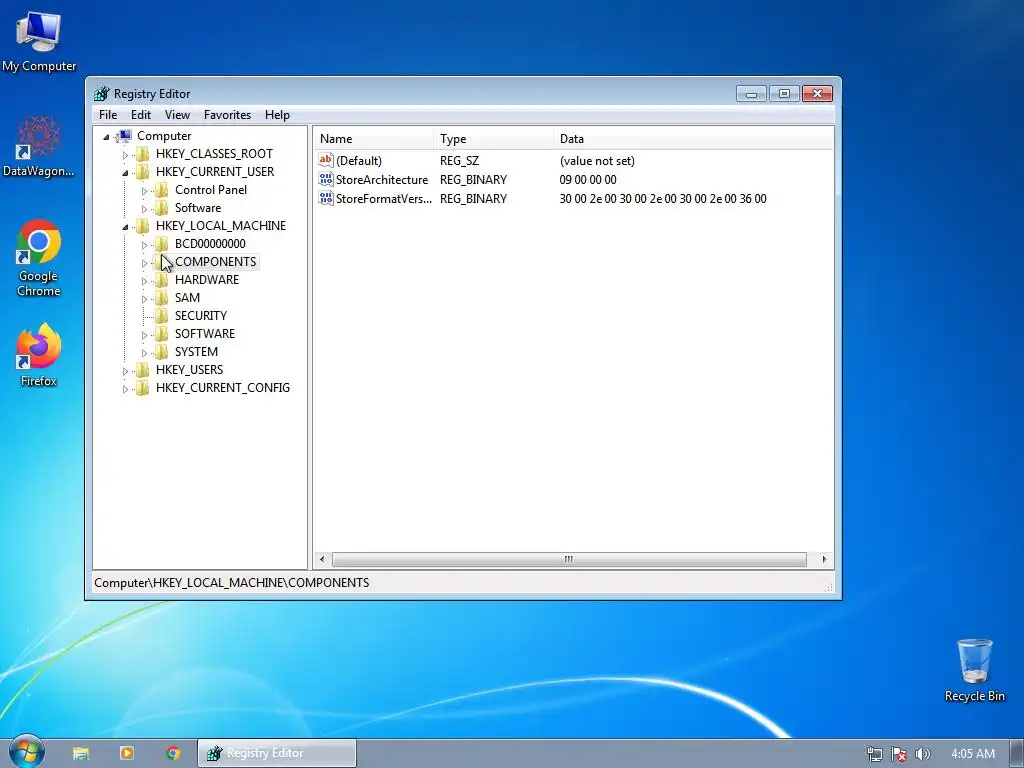
Task: Expand the HARDWARE key arrow
Action: pyautogui.click(x=144, y=281)
